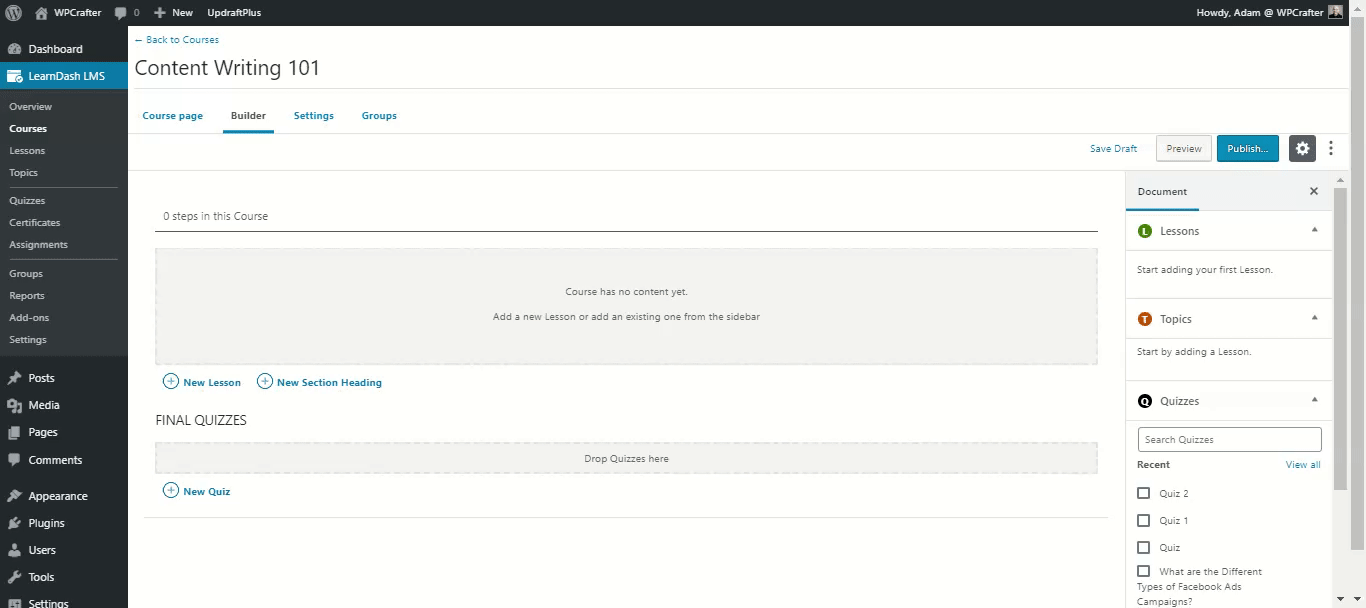Open the WordPress logo menu
Image resolution: width=1366 pixels, height=608 pixels.
(14, 13)
